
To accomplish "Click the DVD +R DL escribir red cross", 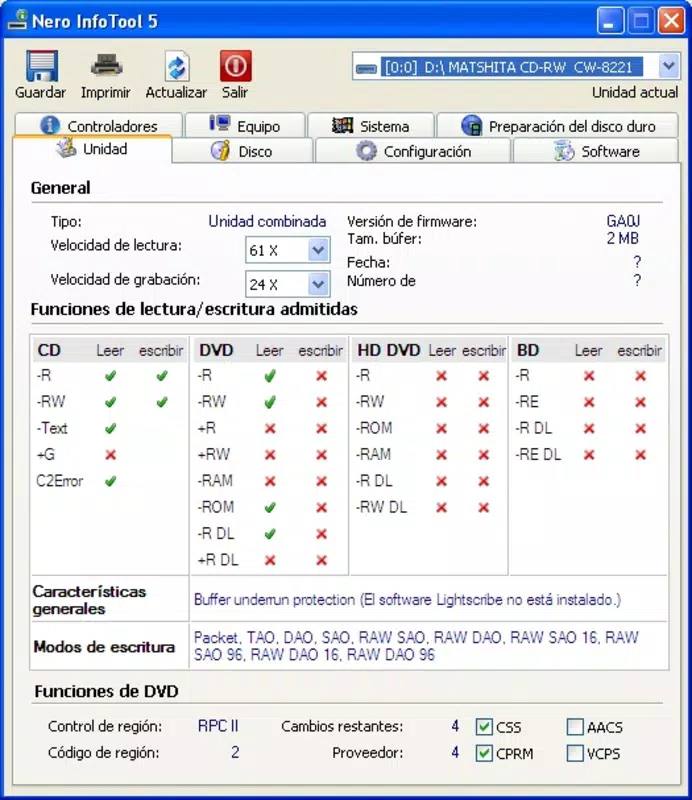I will click(322, 560).
